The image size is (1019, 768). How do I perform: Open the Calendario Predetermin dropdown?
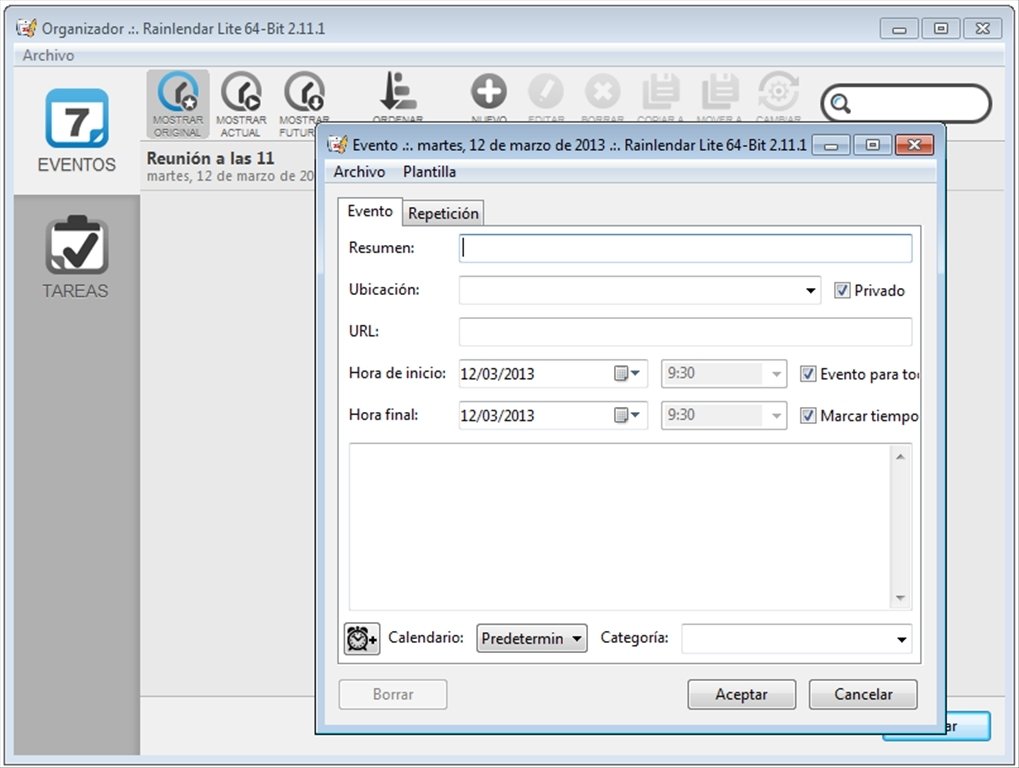tap(532, 639)
